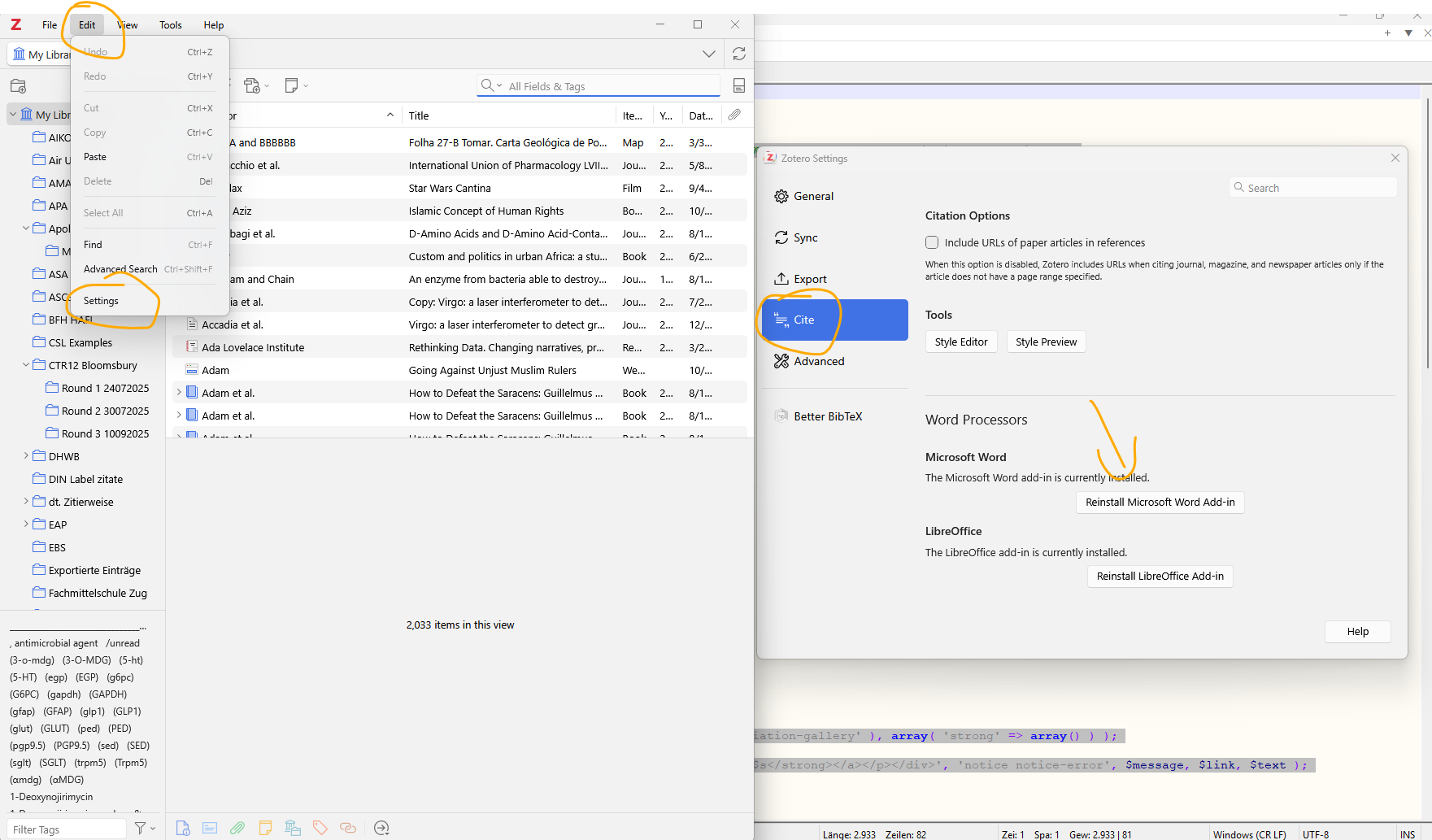Viewport: 1432px width, 840px height.
Task: Expand the EAP collection
Action: click(26, 524)
